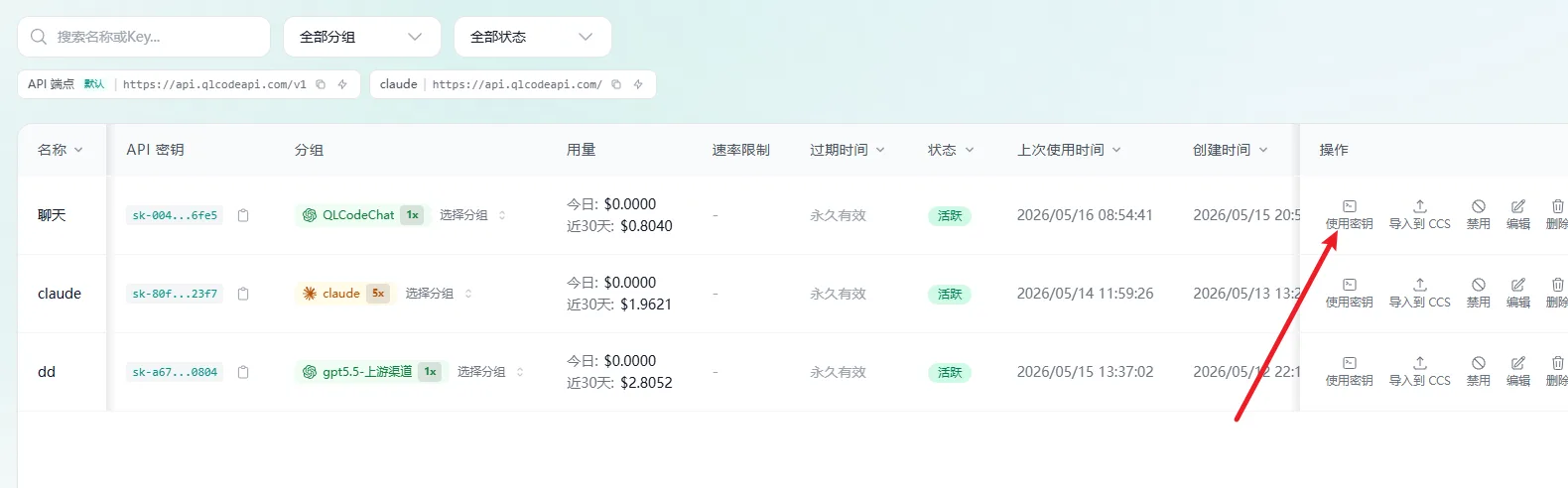Image resolution: width=1568 pixels, height=488 pixels.
Task: Click the usage value 近30天: $2.8052
Action: click(619, 383)
